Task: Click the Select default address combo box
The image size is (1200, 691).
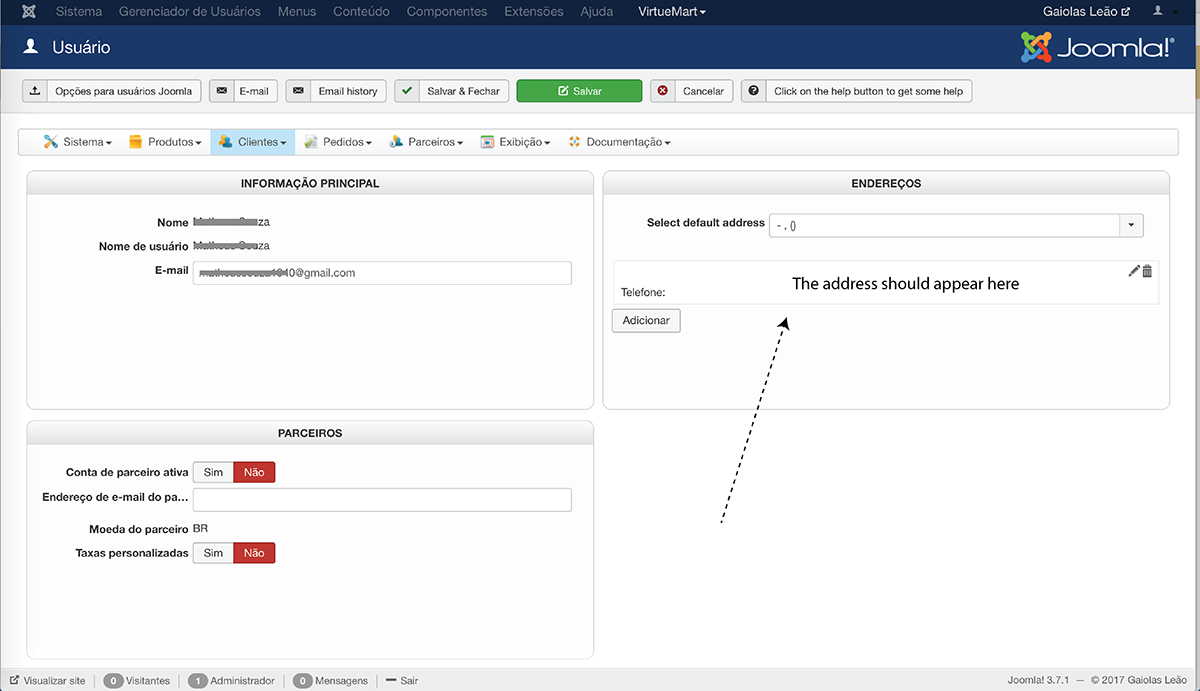Action: pos(956,226)
